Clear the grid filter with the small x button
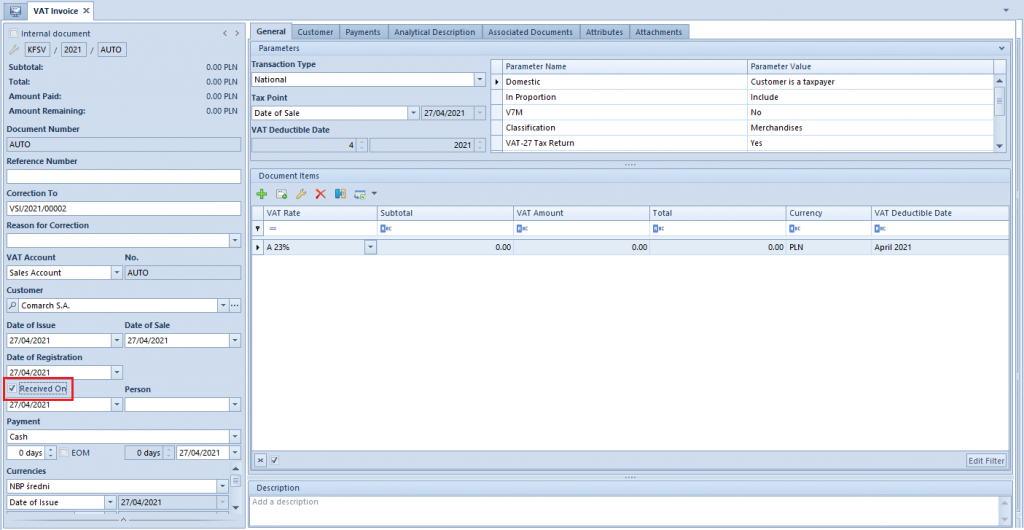This screenshot has width=1024, height=530. (261, 460)
